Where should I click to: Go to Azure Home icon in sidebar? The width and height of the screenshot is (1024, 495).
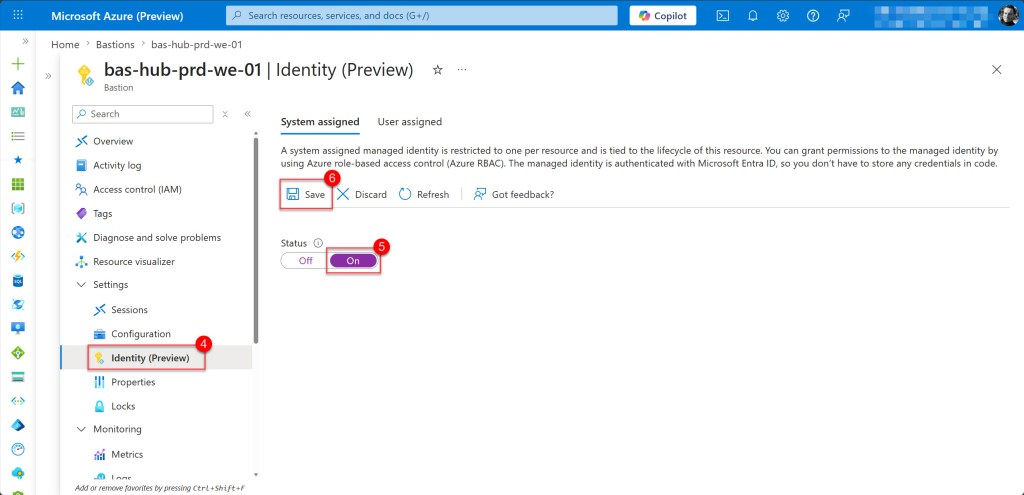17,88
